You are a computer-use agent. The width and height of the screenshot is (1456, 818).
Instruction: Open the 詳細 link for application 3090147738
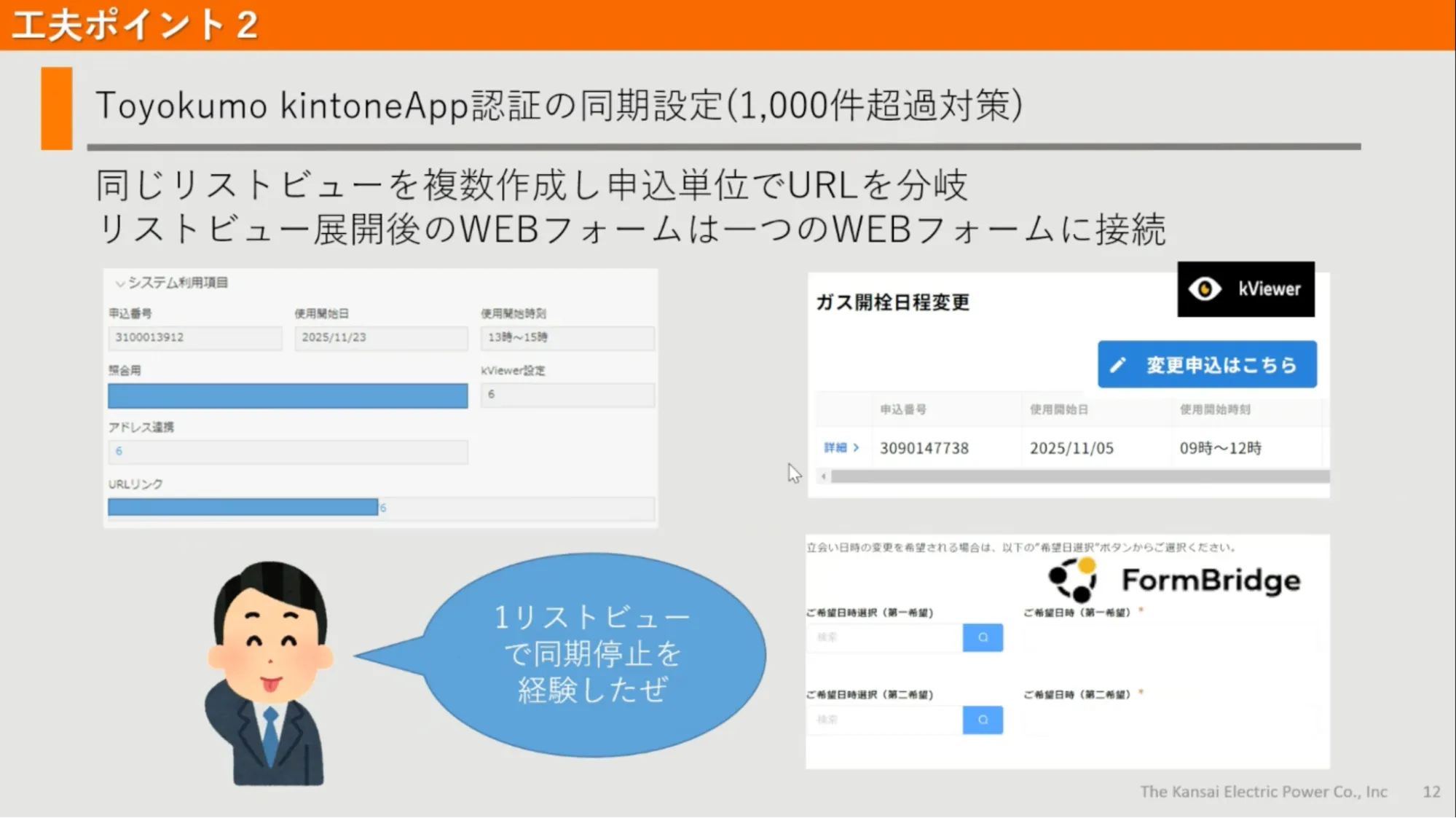pos(835,447)
